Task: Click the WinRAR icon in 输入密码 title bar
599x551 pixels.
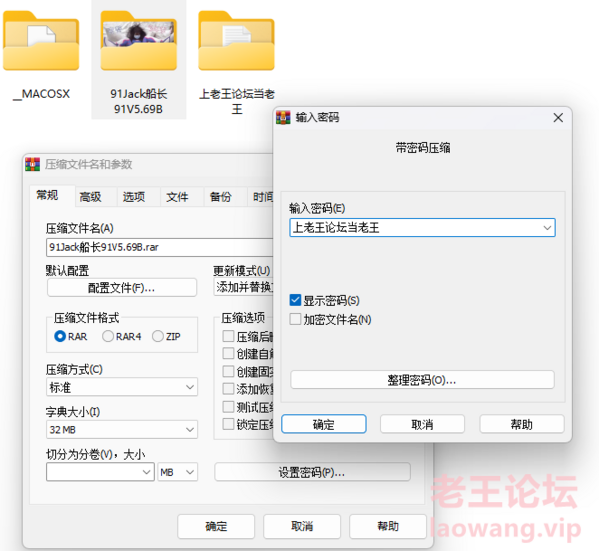Action: 283,118
